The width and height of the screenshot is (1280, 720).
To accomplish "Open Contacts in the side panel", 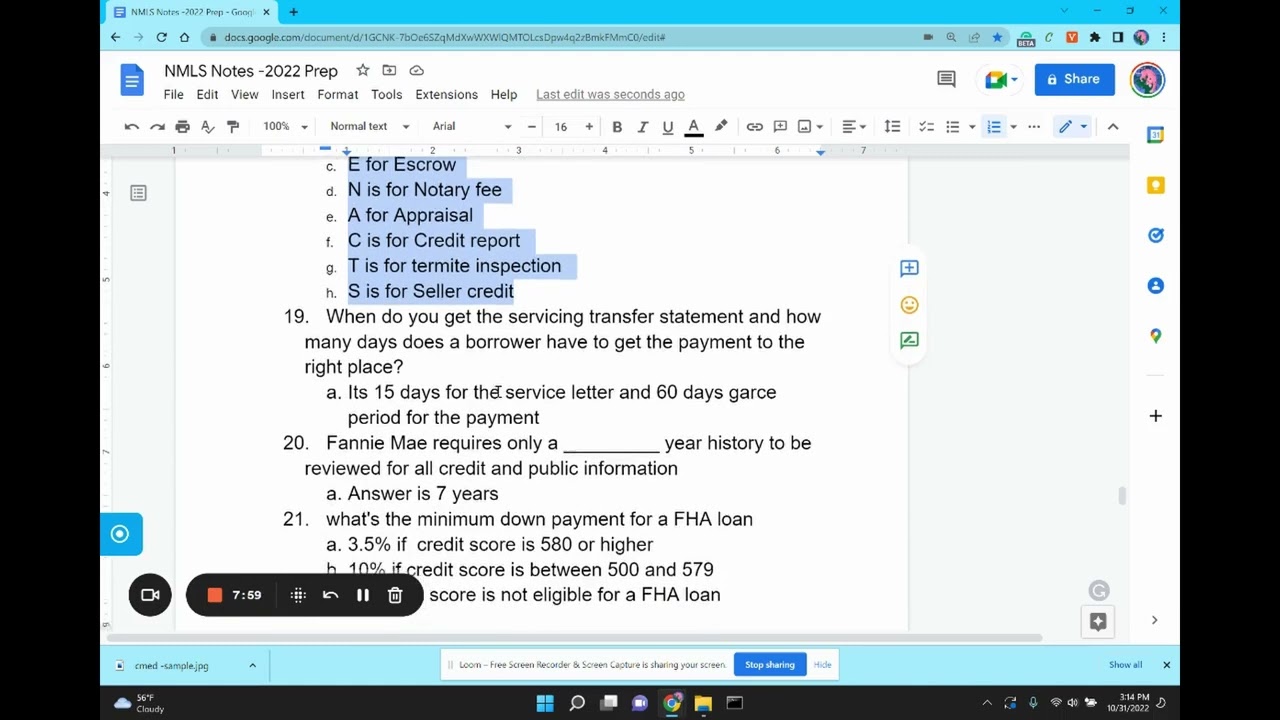I will point(1156,286).
